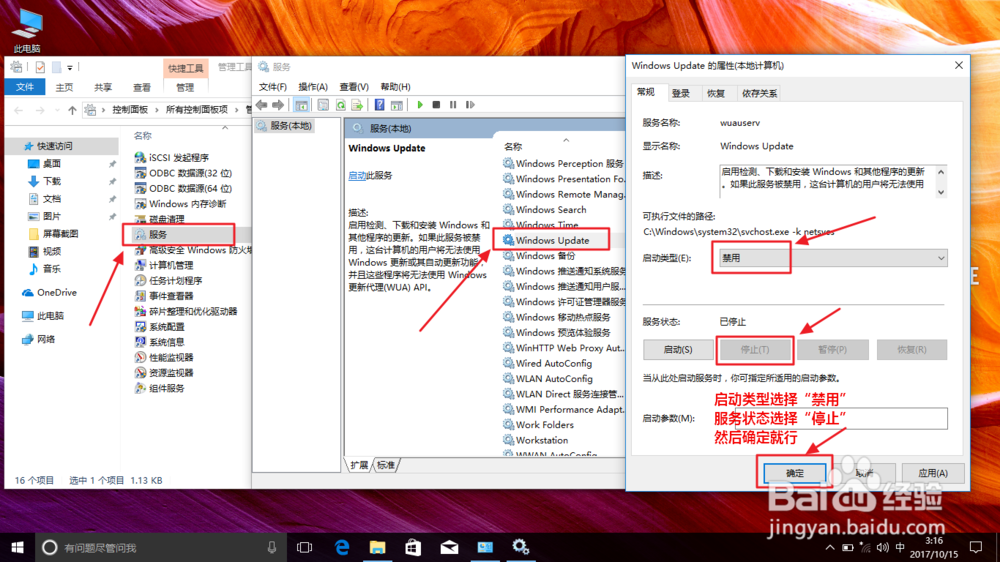Click the 名称 column sort header in Services list
1000x562 pixels.
click(513, 146)
